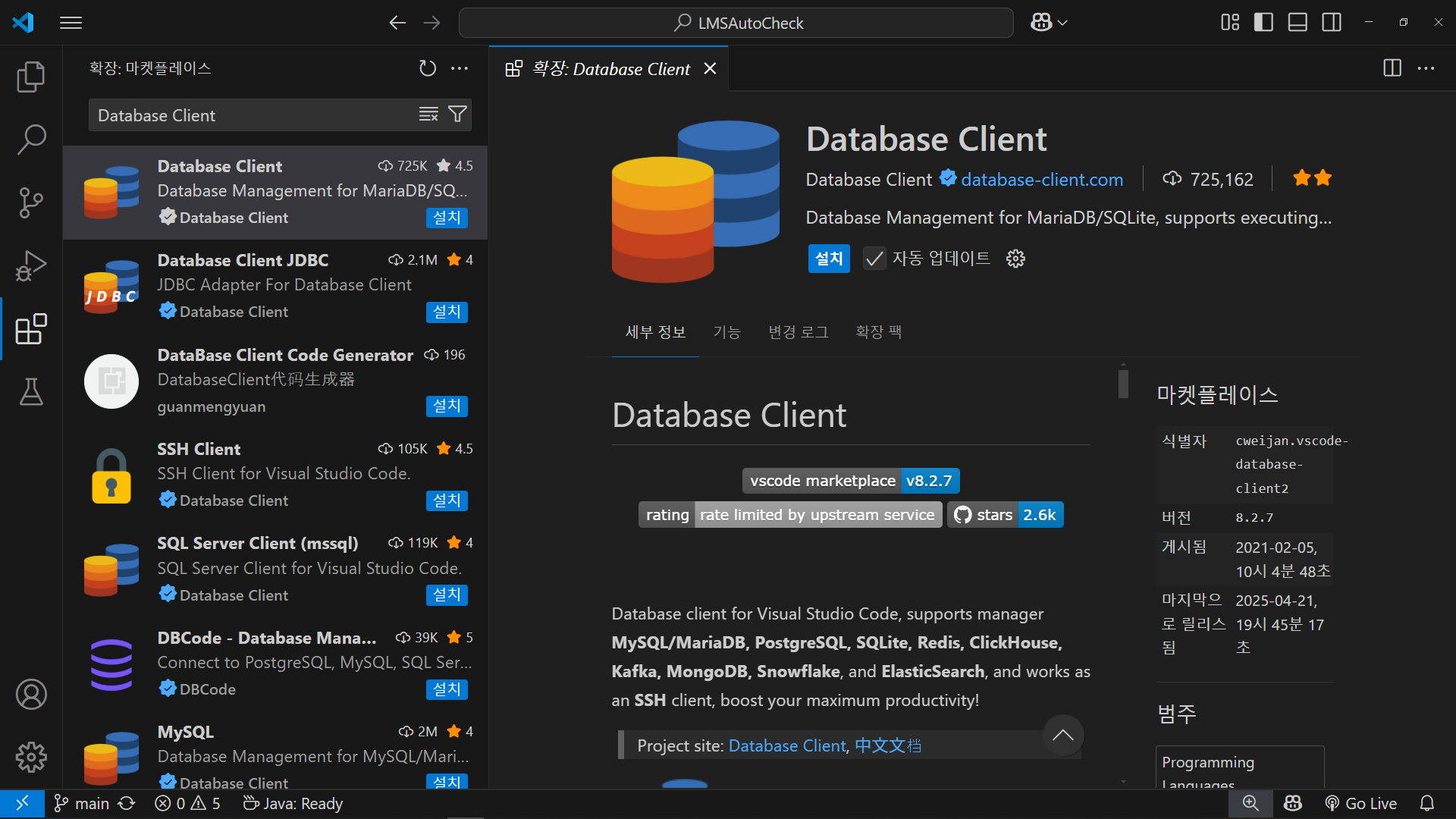The height and width of the screenshot is (819, 1456).
Task: Open Database Client project site link
Action: 786,745
